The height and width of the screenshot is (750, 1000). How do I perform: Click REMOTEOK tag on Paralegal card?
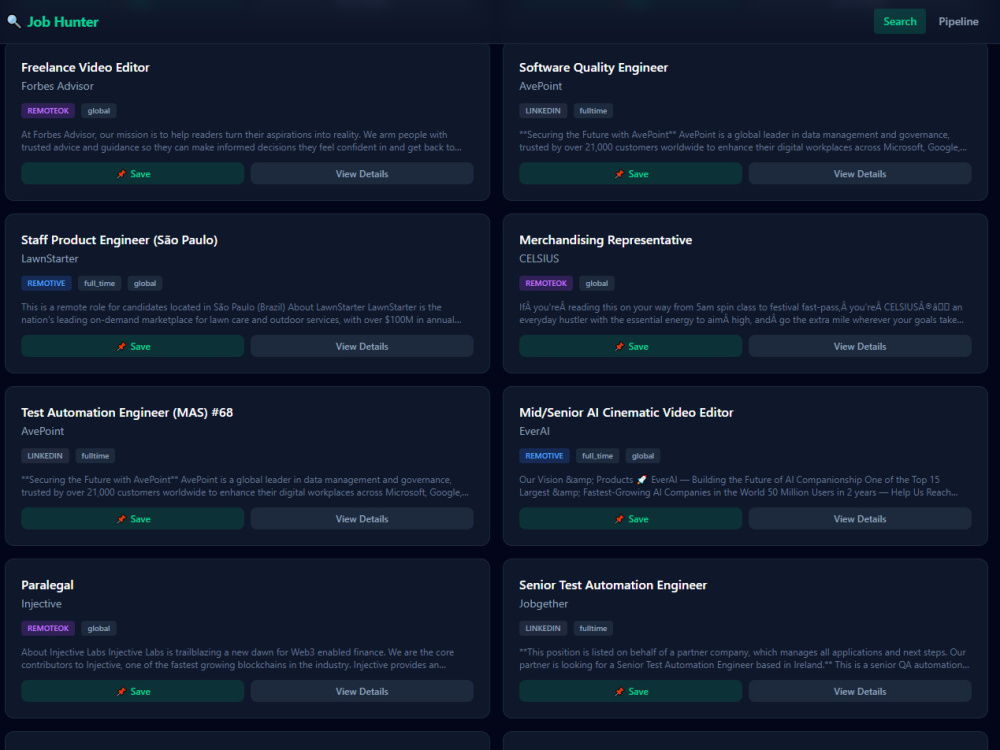48,628
